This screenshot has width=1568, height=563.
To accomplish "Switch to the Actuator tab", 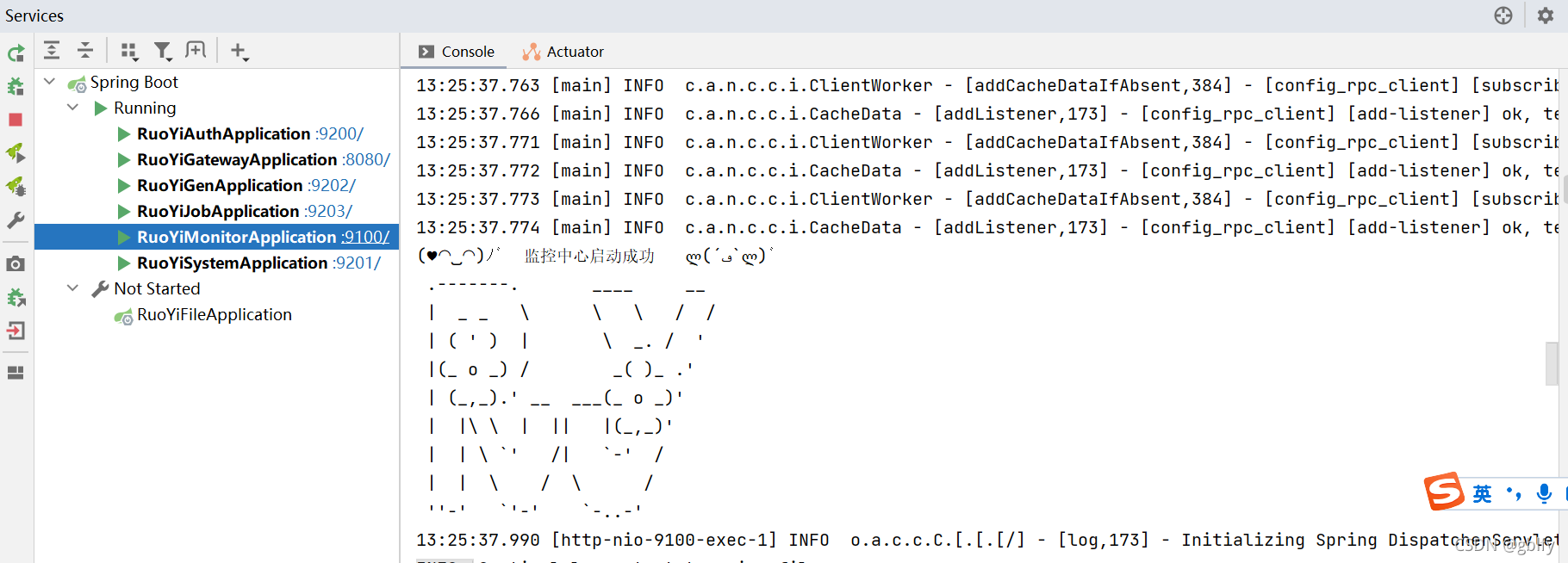I will pyautogui.click(x=563, y=52).
